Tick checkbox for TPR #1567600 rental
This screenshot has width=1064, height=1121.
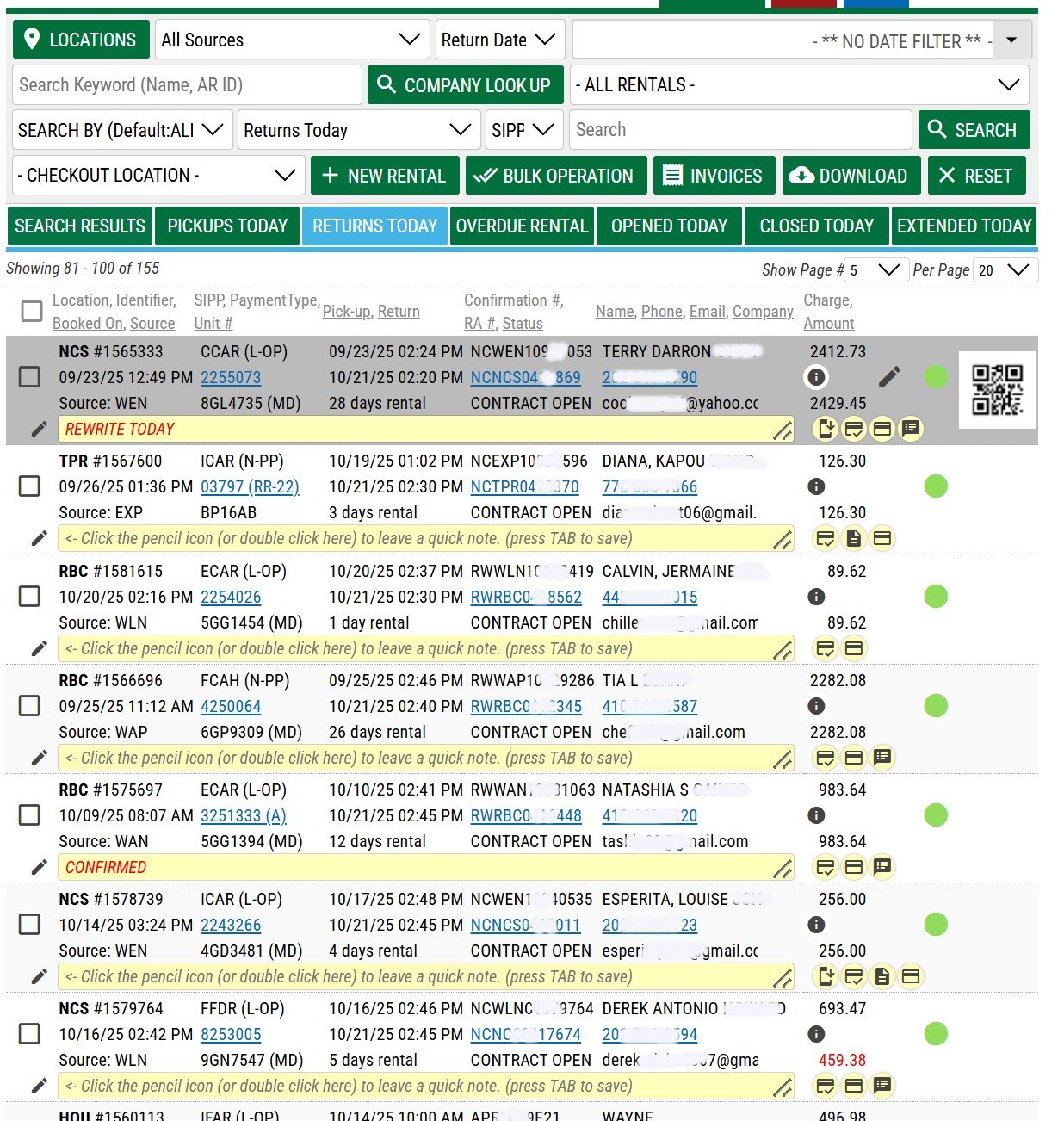click(30, 486)
